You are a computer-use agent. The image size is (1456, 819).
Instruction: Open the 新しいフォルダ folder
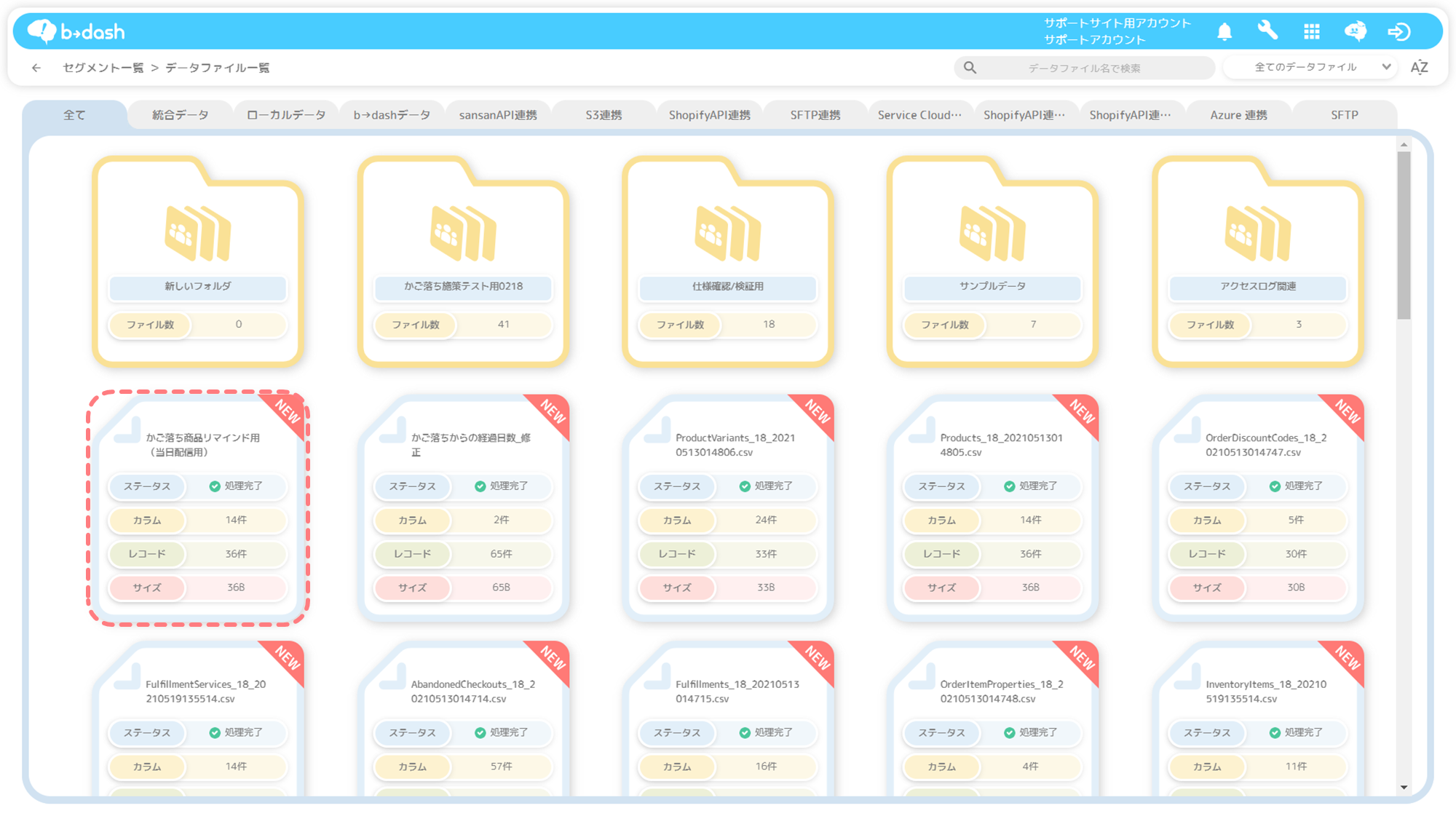pos(197,261)
